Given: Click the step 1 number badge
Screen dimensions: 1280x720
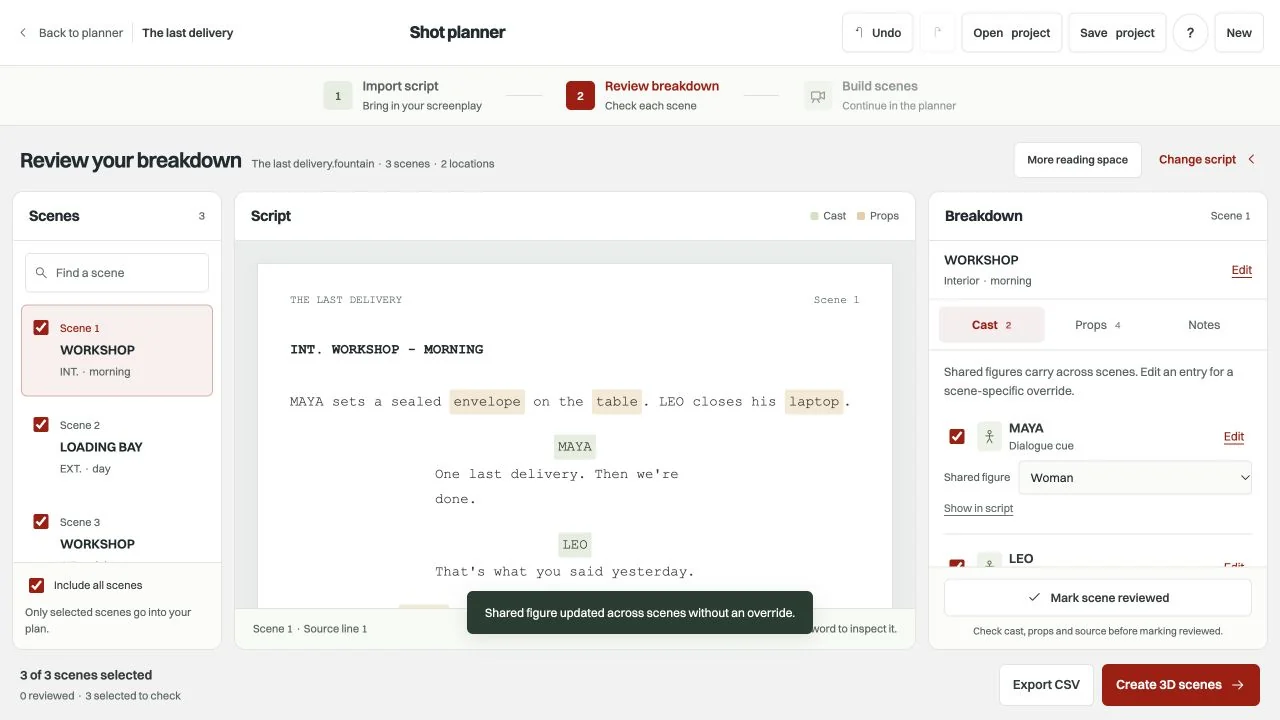Looking at the screenshot, I should (338, 96).
